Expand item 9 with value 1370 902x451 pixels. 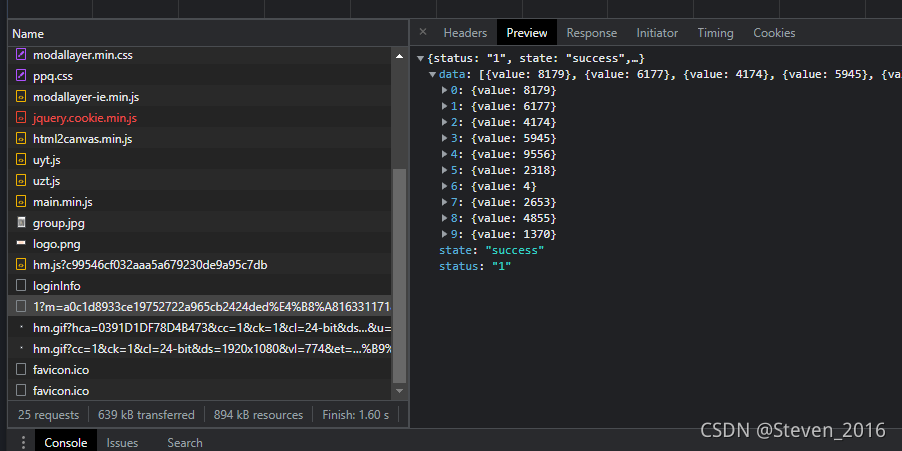point(444,234)
